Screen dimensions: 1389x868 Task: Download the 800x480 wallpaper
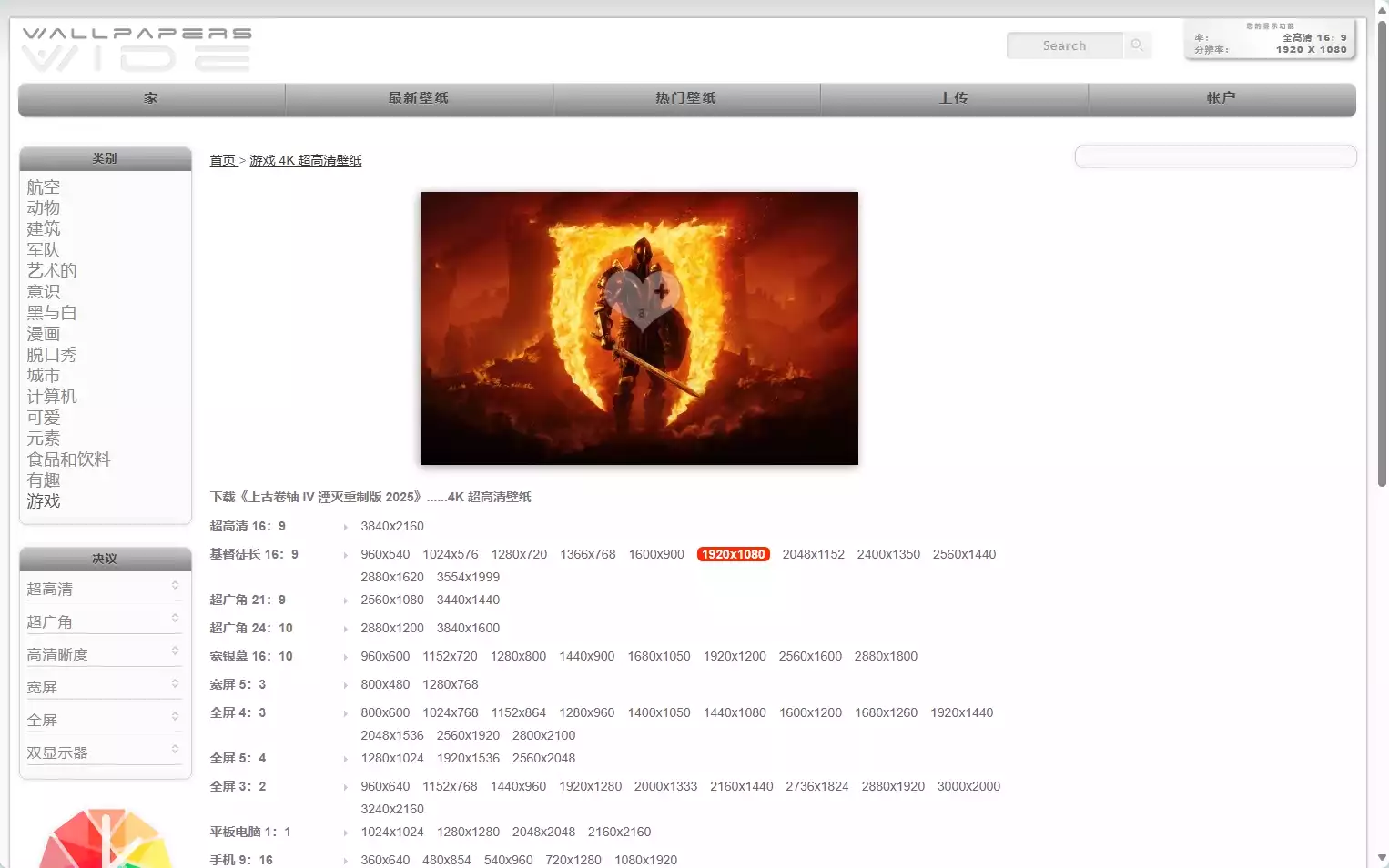pos(385,684)
